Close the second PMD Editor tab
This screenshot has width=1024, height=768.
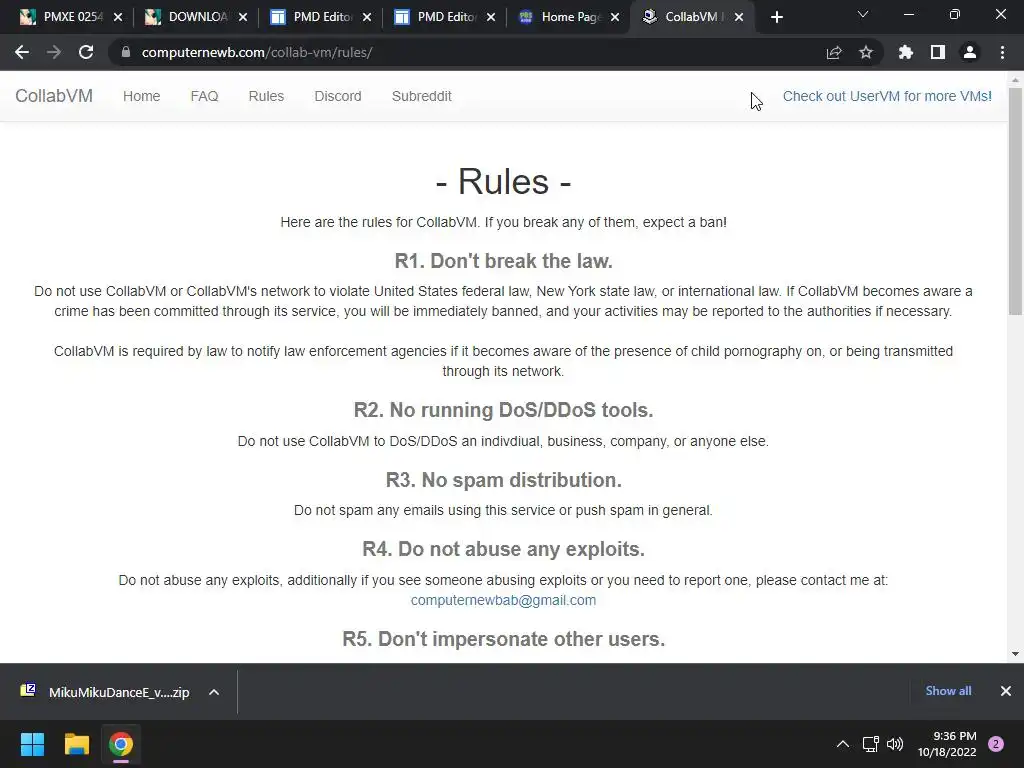(491, 17)
